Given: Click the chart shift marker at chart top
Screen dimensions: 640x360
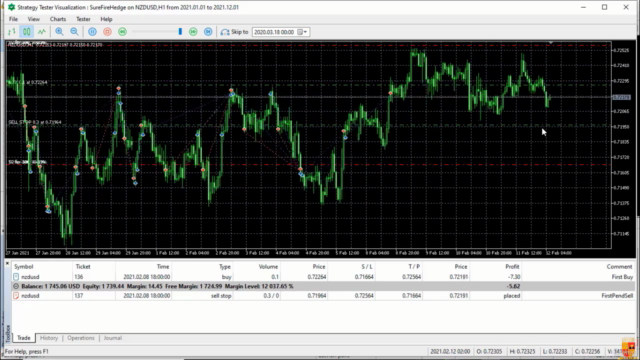Looking at the screenshot, I should (550, 42).
